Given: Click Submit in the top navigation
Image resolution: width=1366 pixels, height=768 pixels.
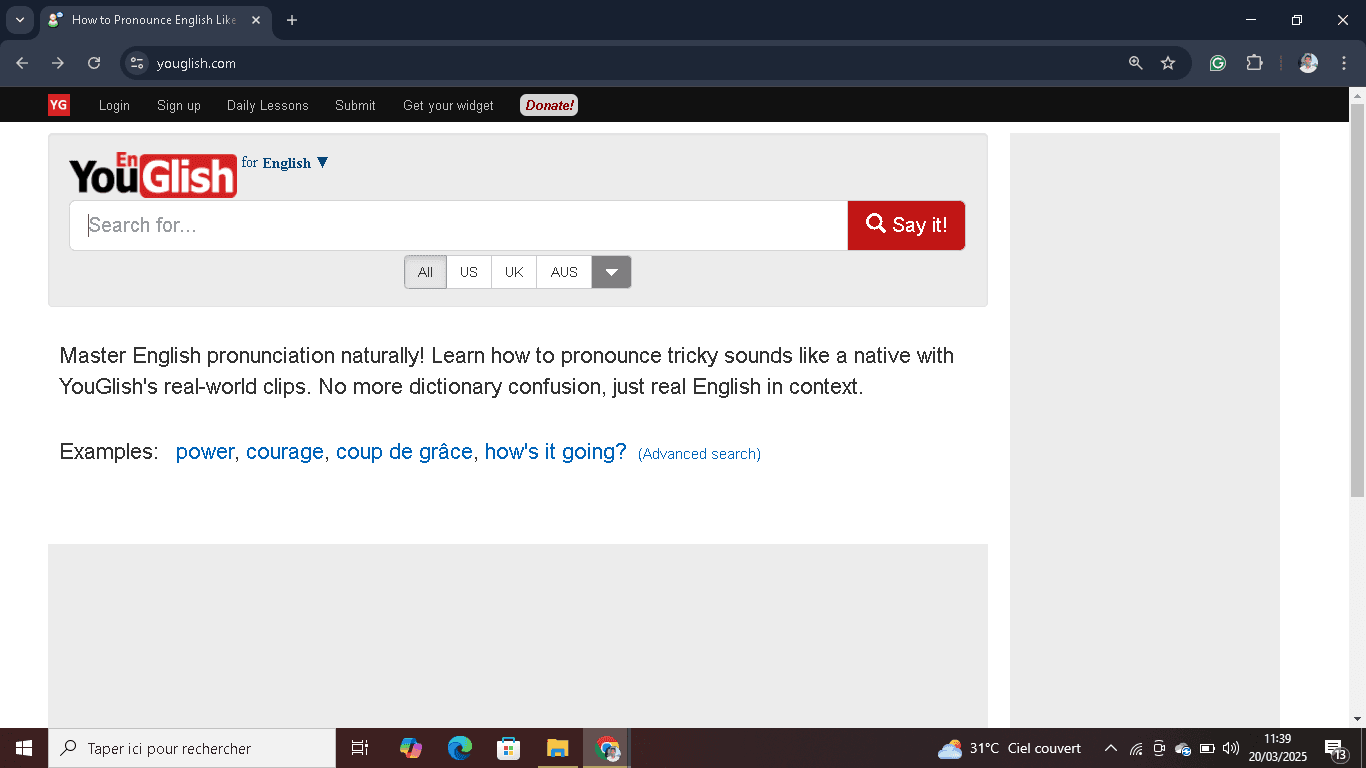Looking at the screenshot, I should click(354, 105).
